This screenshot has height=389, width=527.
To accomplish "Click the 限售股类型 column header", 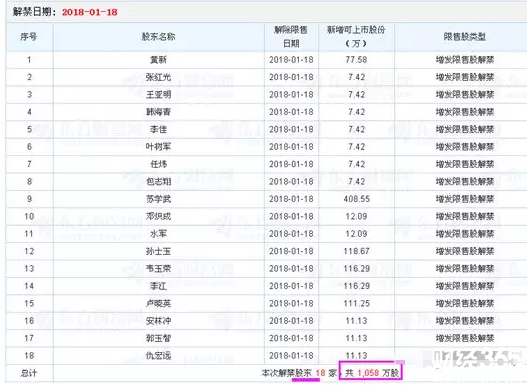I will [464, 37].
